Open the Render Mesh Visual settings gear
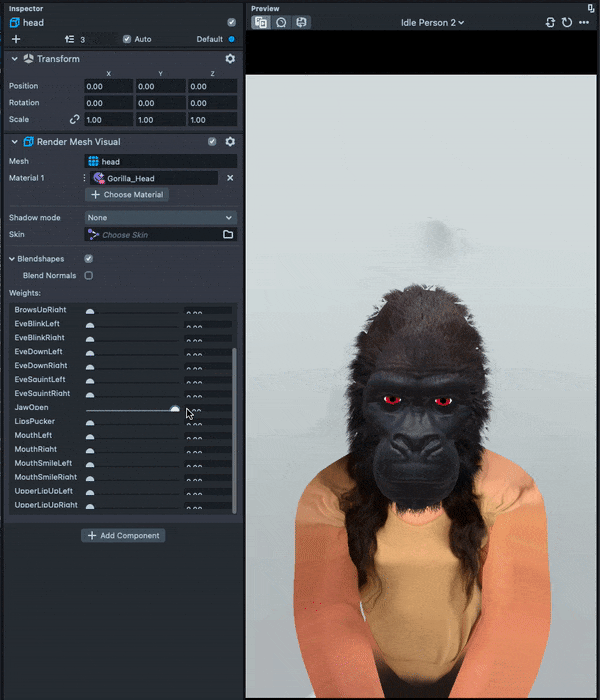Image resolution: width=600 pixels, height=700 pixels. point(230,142)
